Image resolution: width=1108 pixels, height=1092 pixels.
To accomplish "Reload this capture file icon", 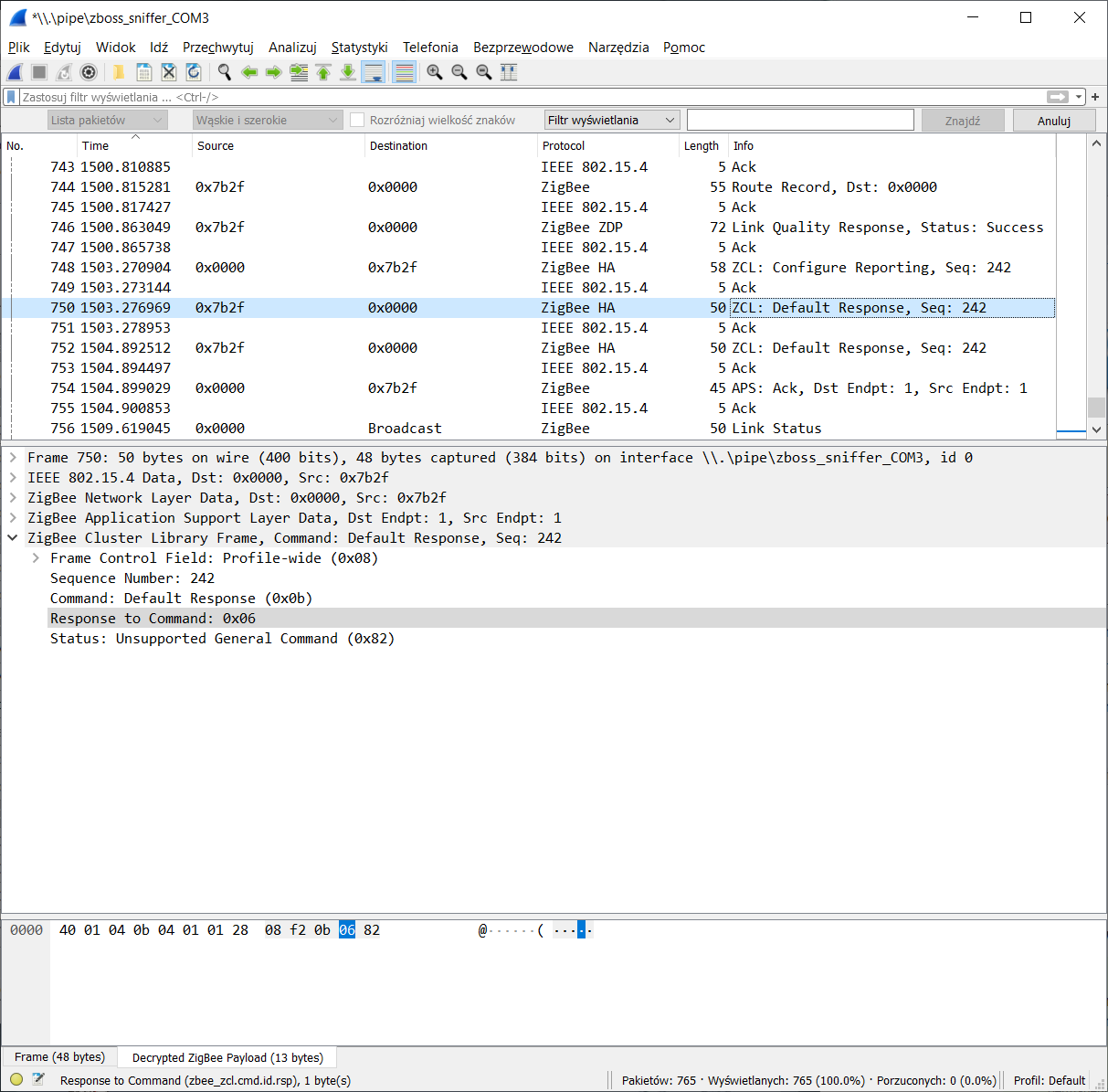I will point(193,72).
